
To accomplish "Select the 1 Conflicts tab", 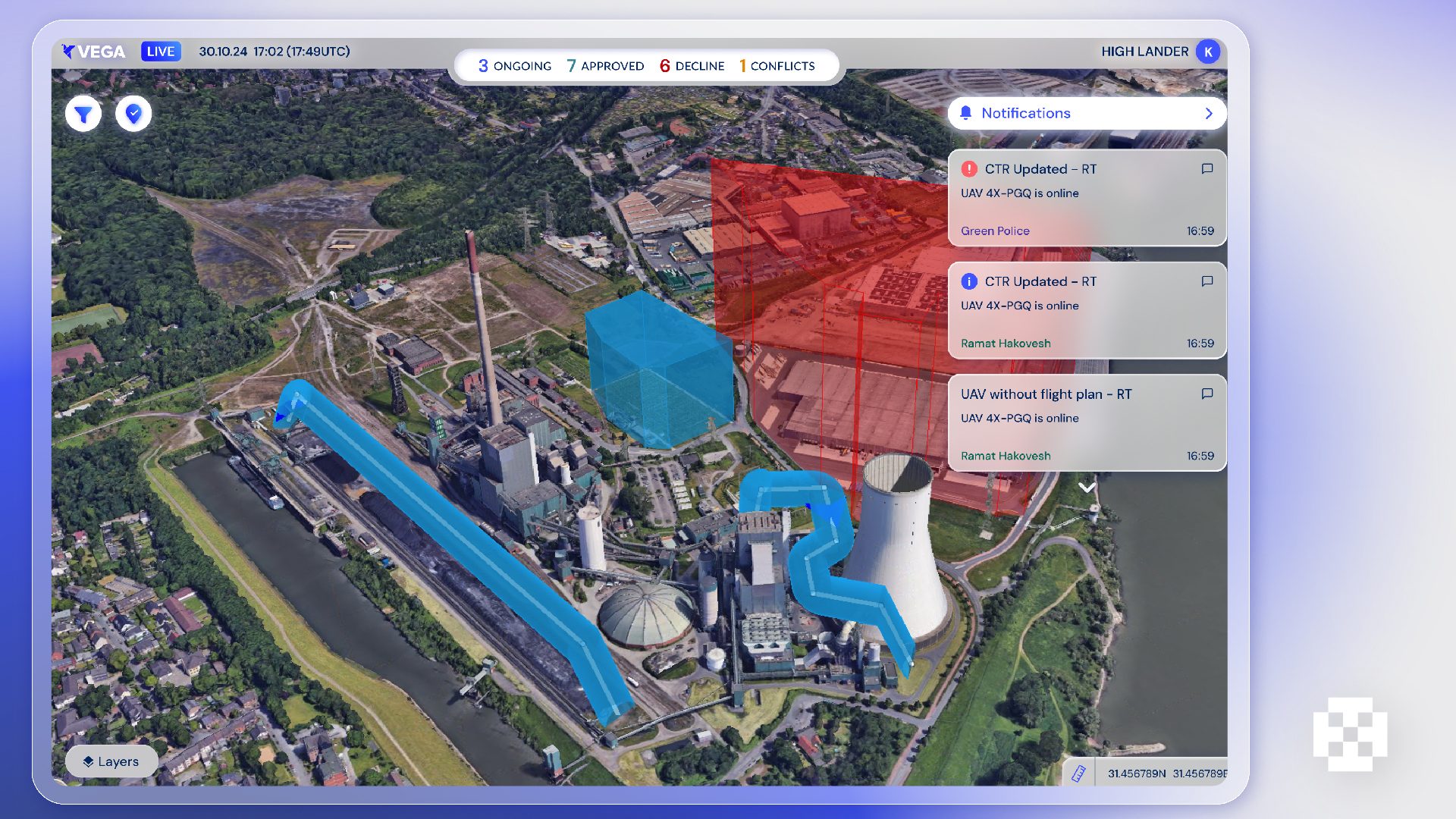I will click(777, 66).
